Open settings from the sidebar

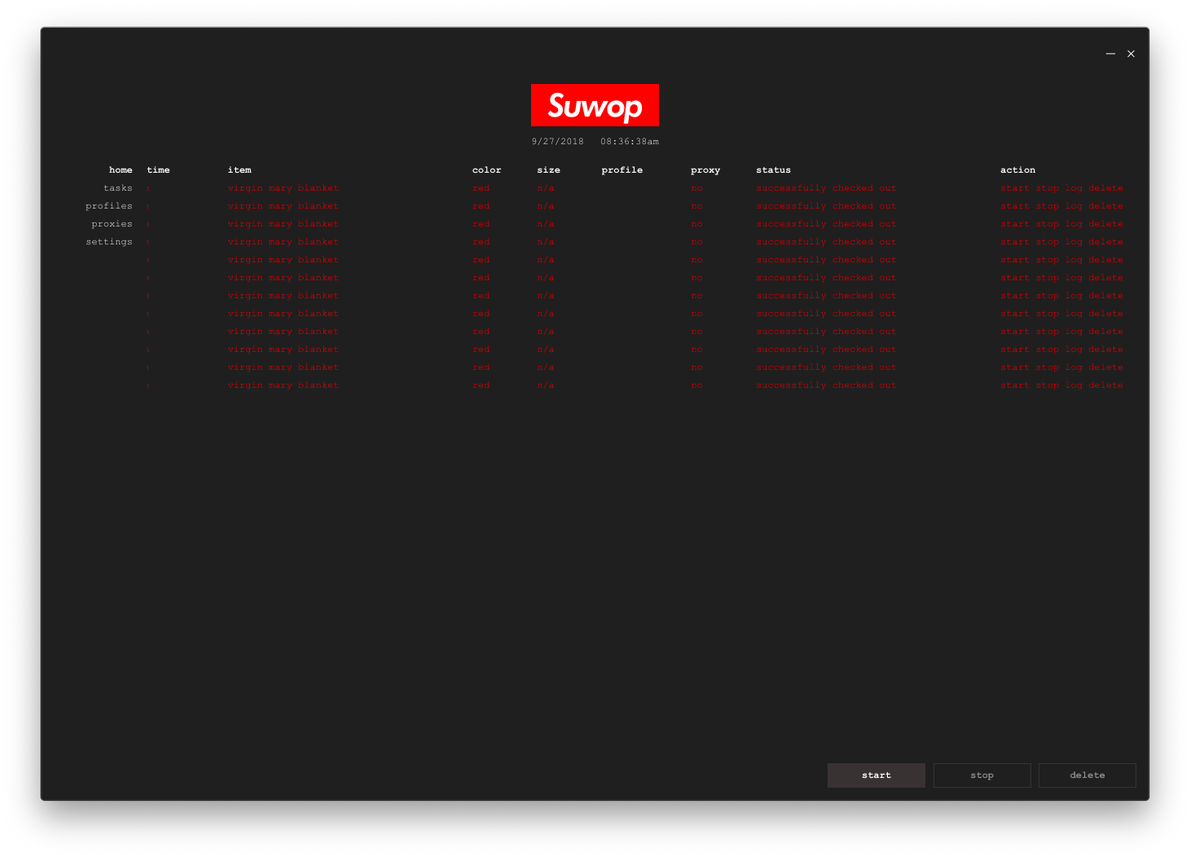click(108, 242)
